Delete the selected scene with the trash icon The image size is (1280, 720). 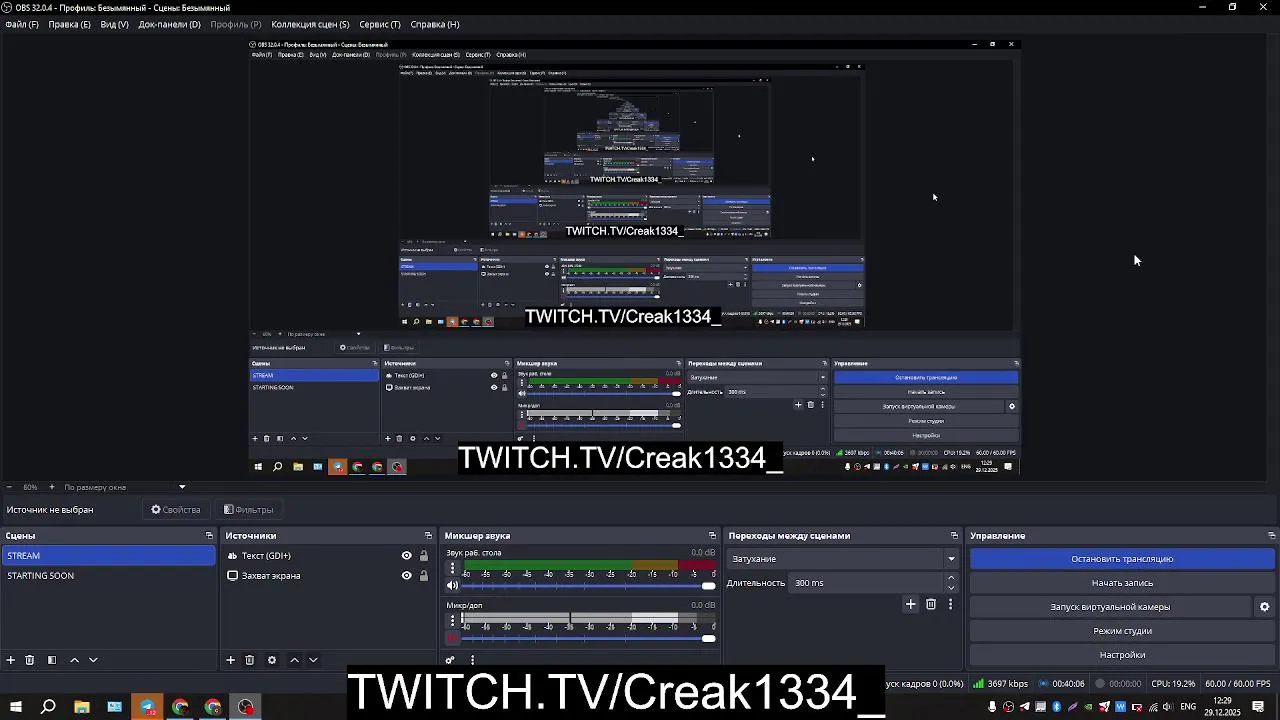tap(30, 660)
